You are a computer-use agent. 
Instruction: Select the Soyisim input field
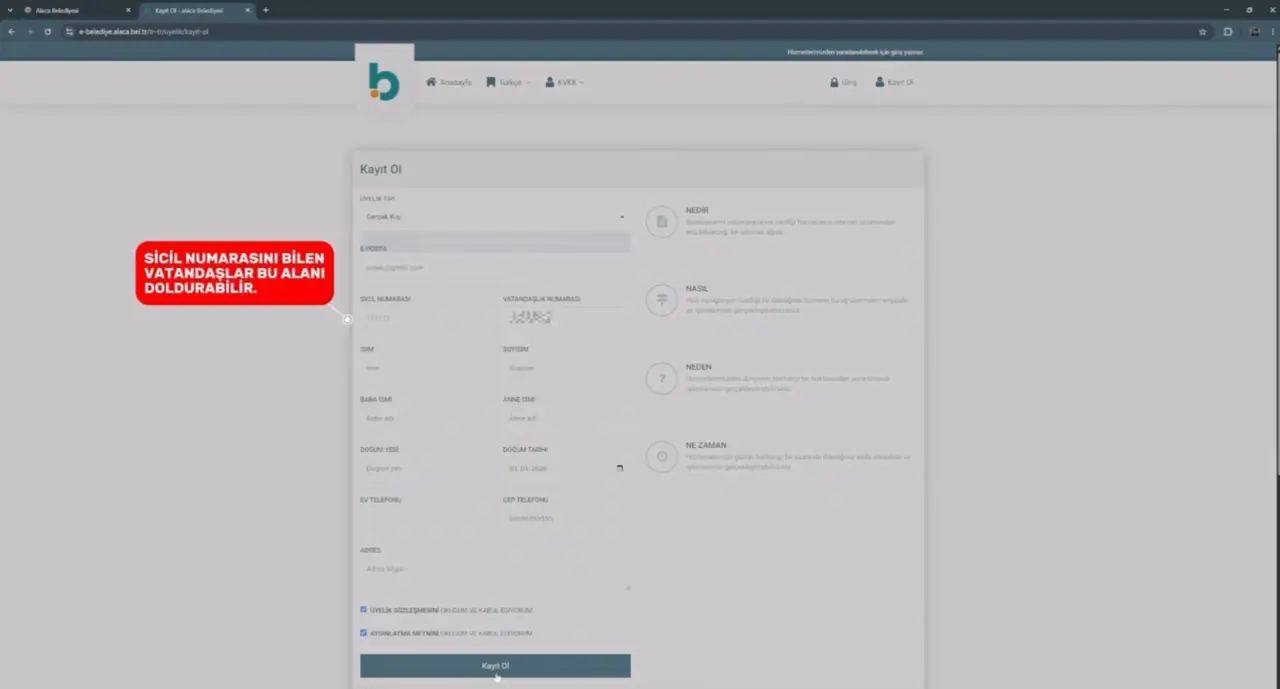point(566,368)
